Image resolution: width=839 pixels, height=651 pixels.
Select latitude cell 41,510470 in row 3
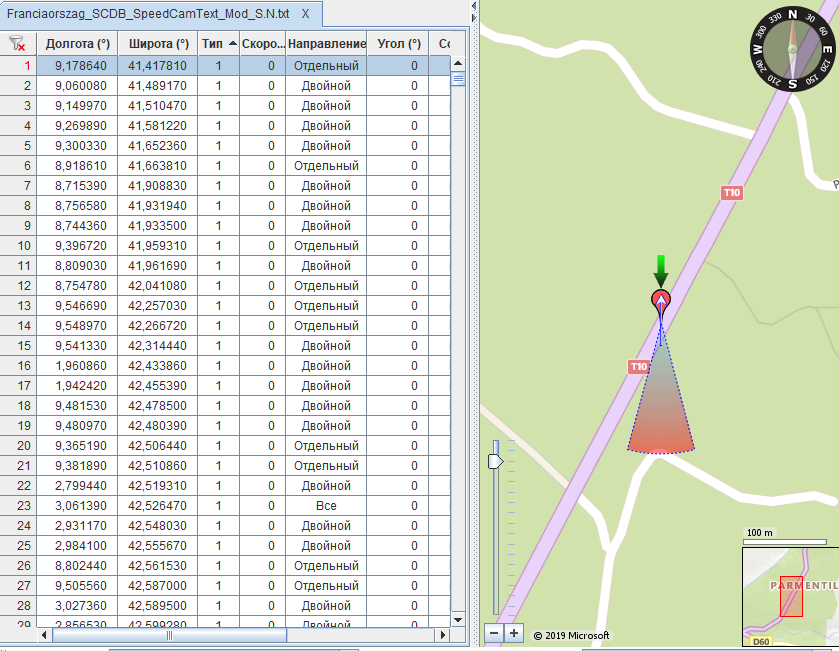[x=158, y=106]
